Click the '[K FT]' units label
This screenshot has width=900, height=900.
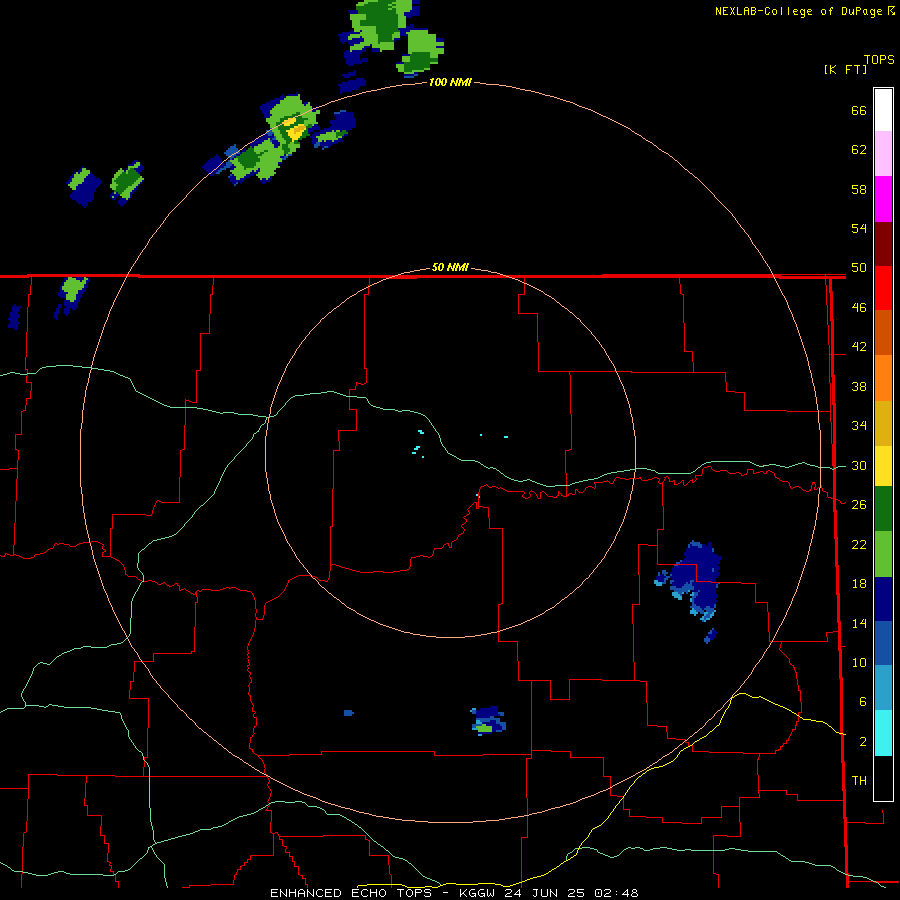point(845,69)
